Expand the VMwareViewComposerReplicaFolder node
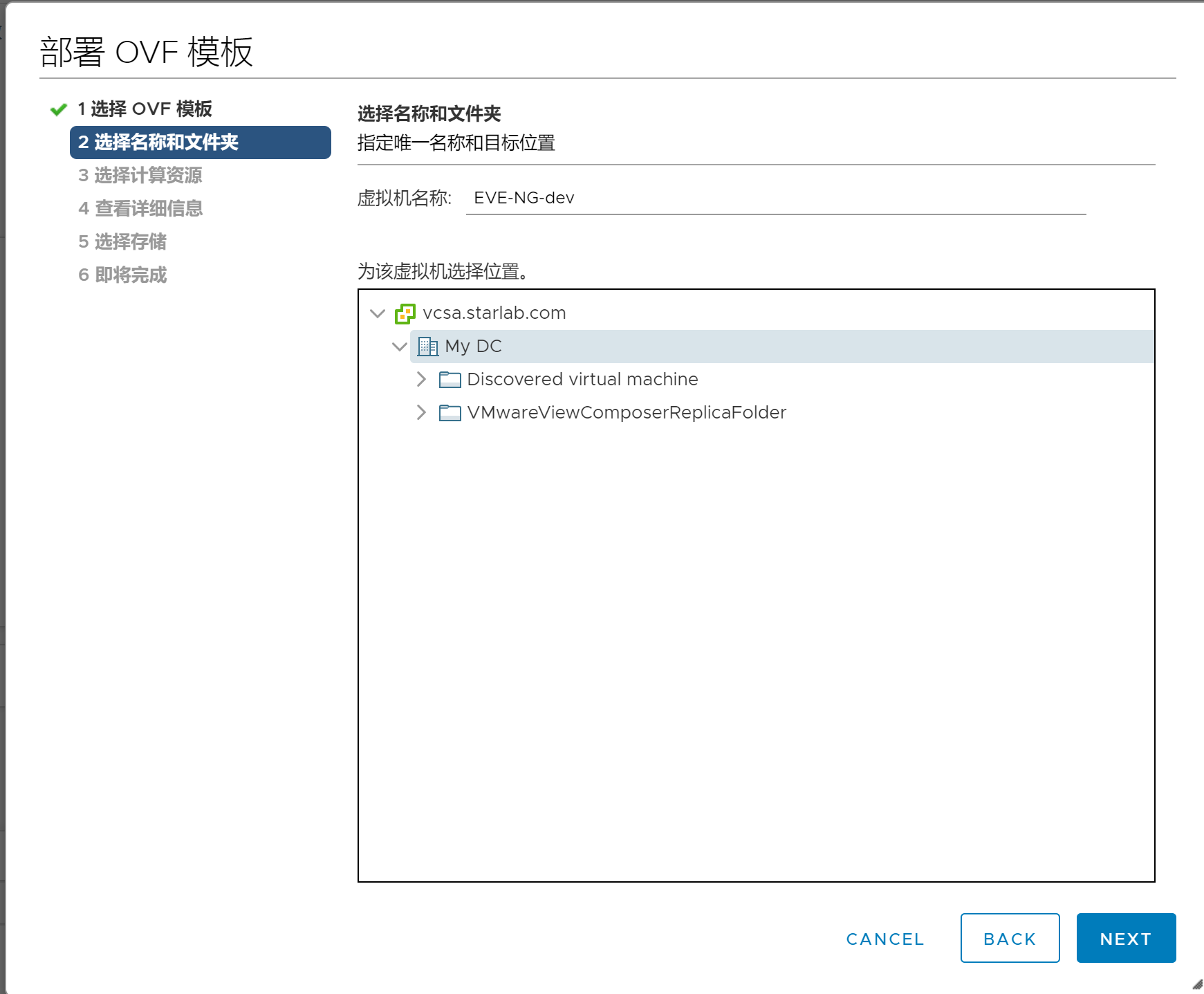1204x994 pixels. (421, 412)
